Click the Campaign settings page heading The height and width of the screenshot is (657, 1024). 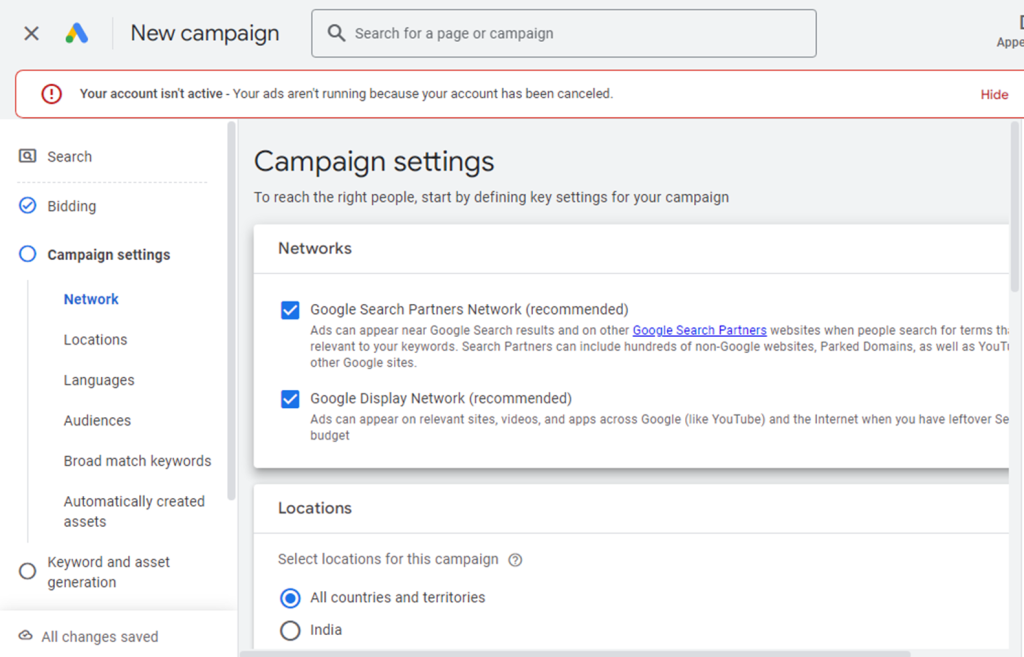(374, 162)
